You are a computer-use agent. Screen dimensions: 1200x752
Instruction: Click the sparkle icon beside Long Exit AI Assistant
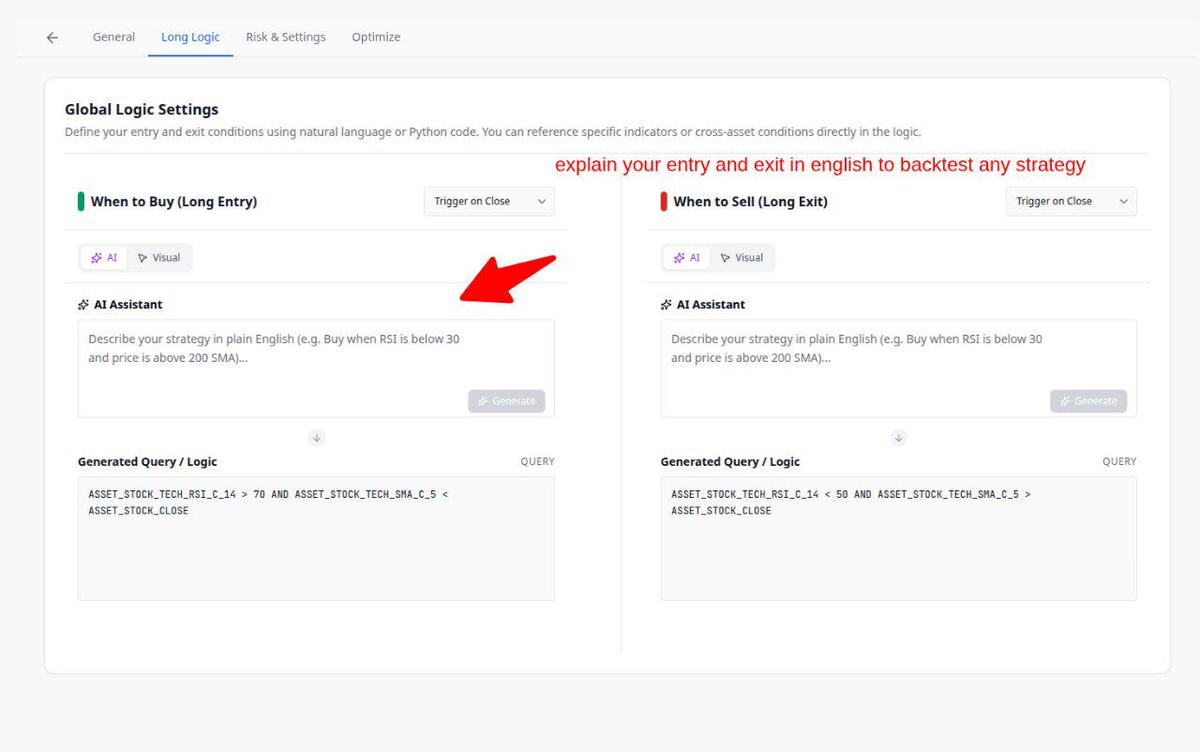[x=666, y=305]
